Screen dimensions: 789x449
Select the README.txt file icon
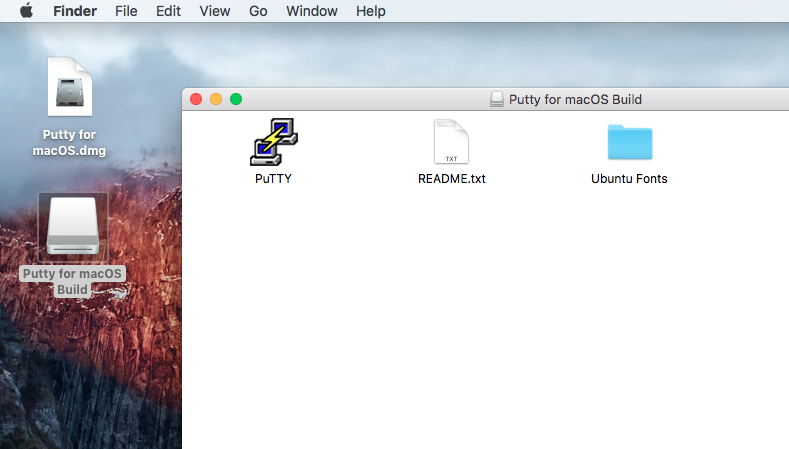pos(451,142)
